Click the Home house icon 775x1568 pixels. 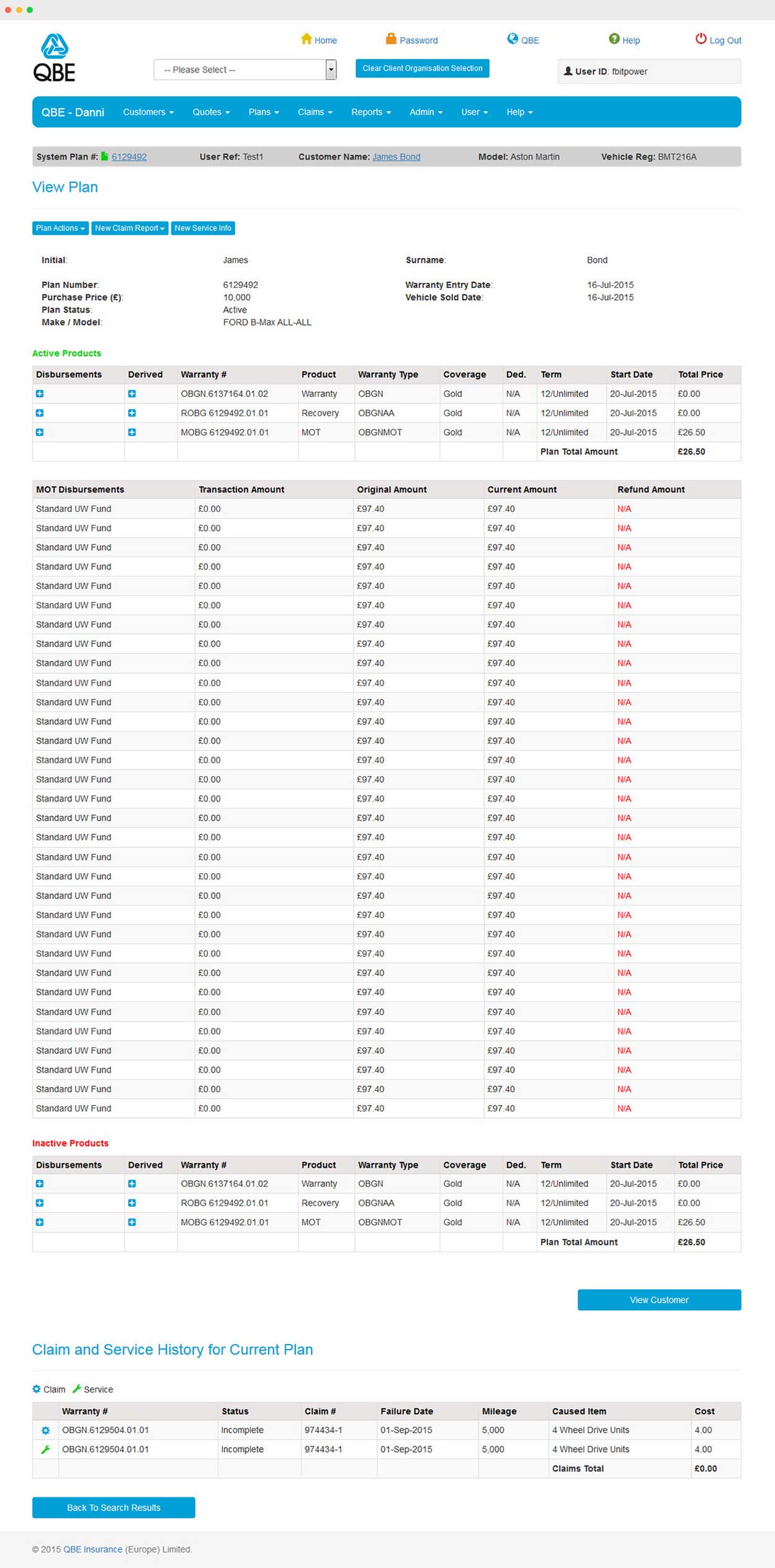point(306,39)
